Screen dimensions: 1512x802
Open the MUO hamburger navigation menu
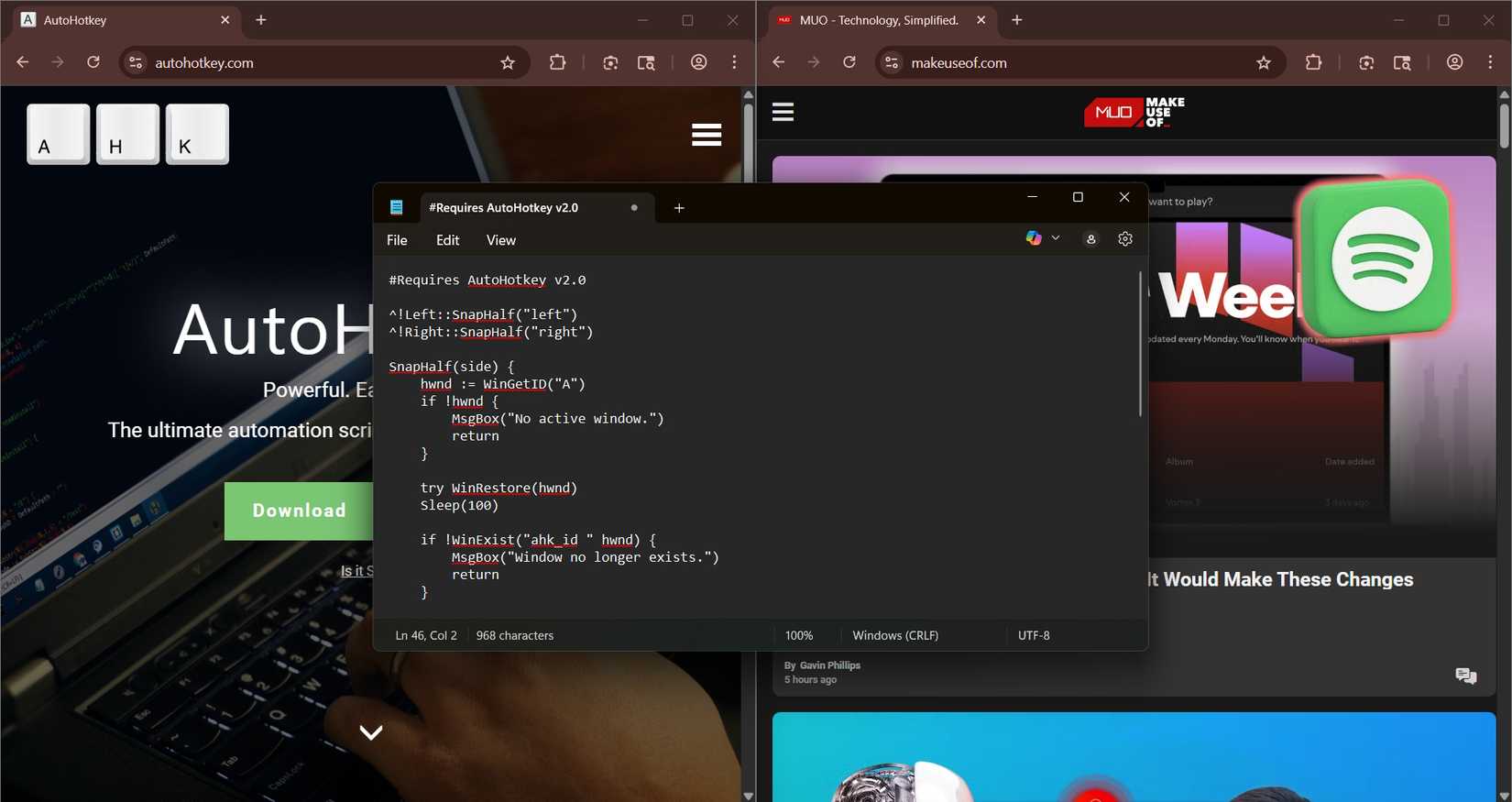[x=783, y=112]
